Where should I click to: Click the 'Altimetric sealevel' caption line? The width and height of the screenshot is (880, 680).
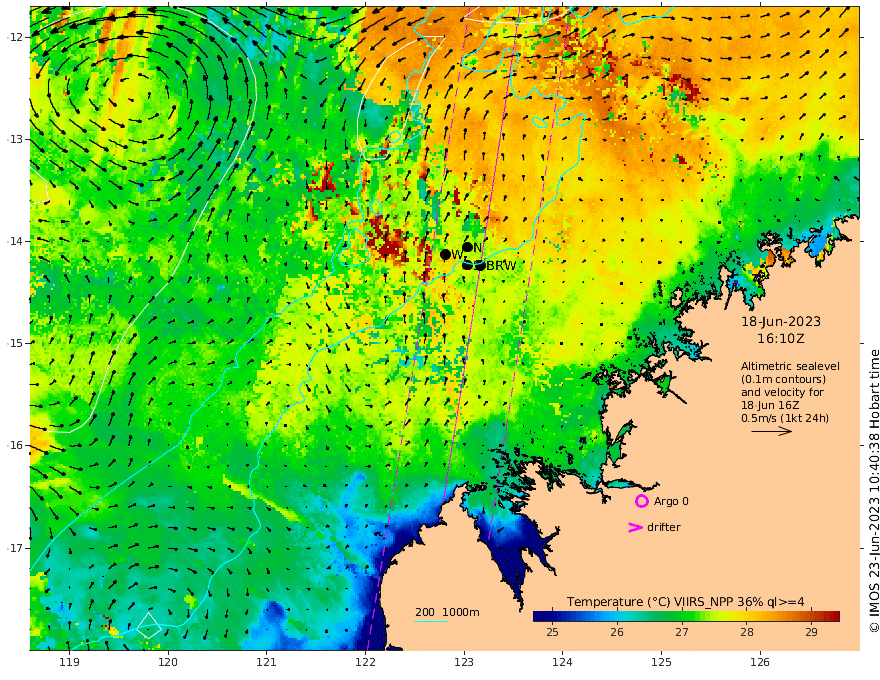pyautogui.click(x=790, y=366)
